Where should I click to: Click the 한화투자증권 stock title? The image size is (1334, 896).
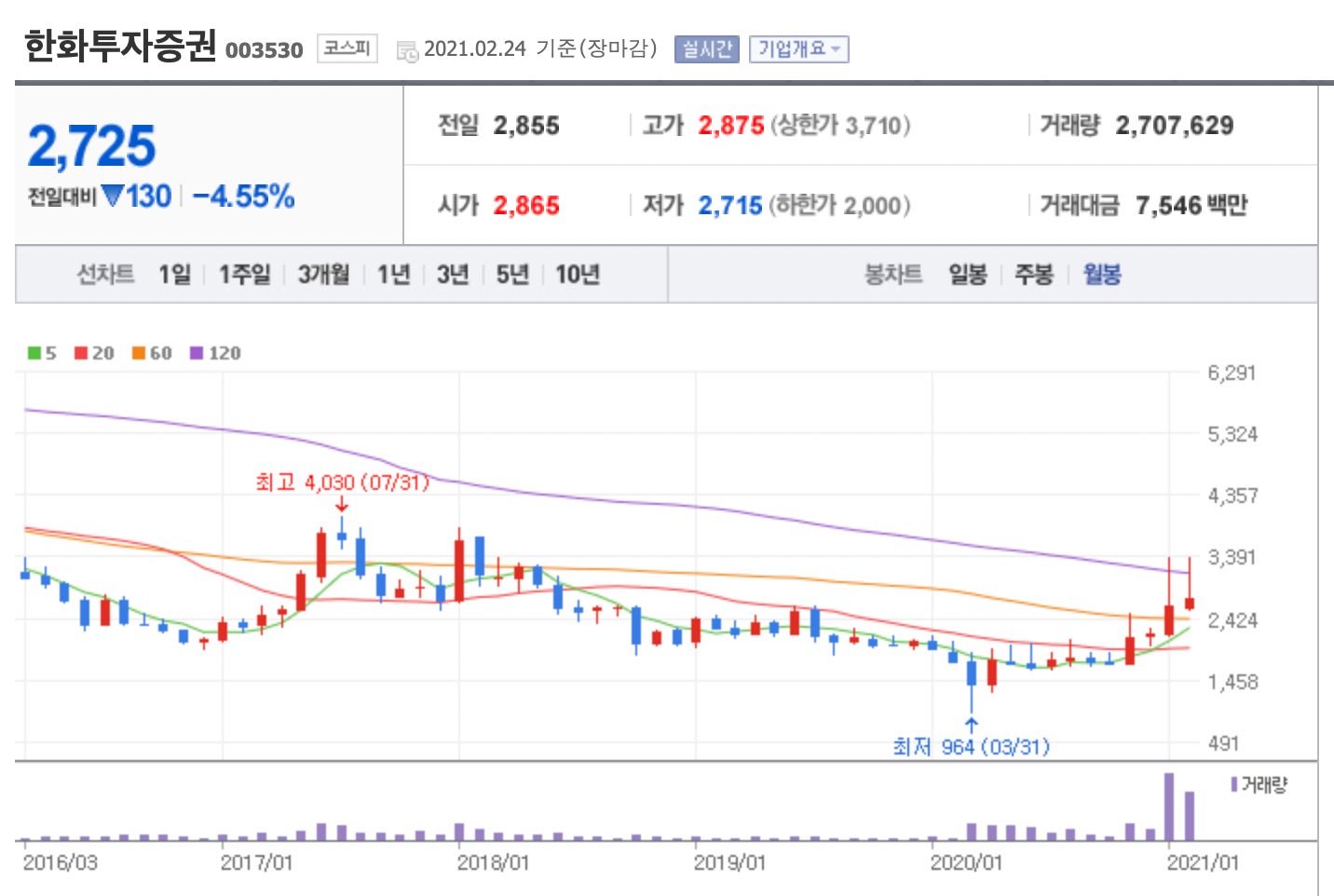[119, 47]
